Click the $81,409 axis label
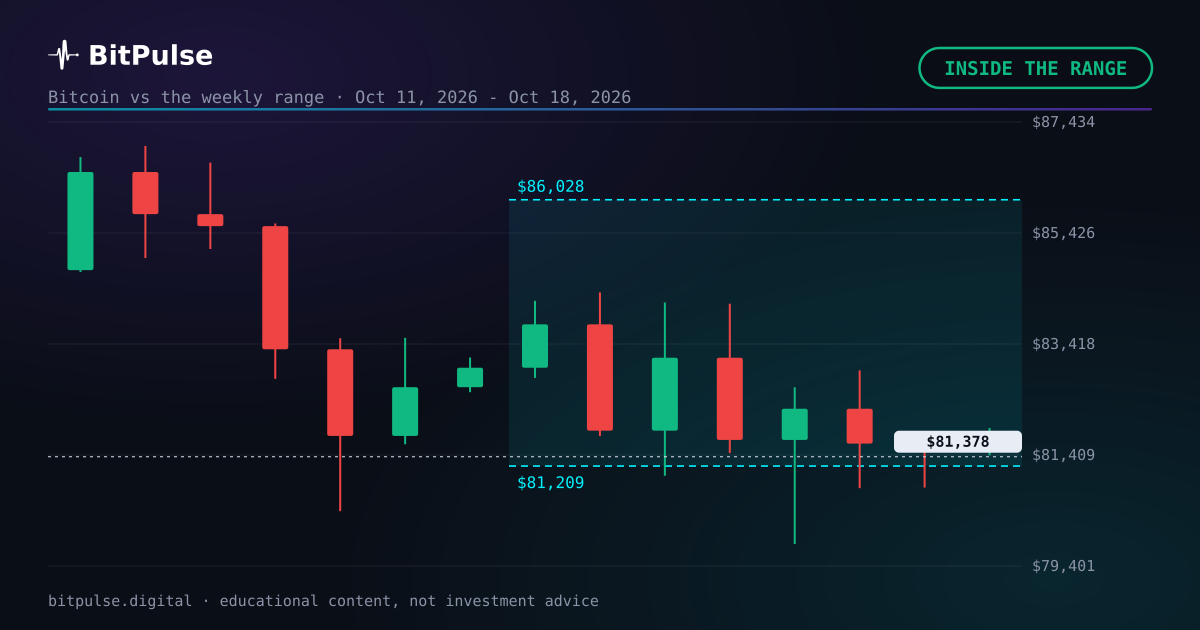The width and height of the screenshot is (1200, 630). pos(1063,455)
